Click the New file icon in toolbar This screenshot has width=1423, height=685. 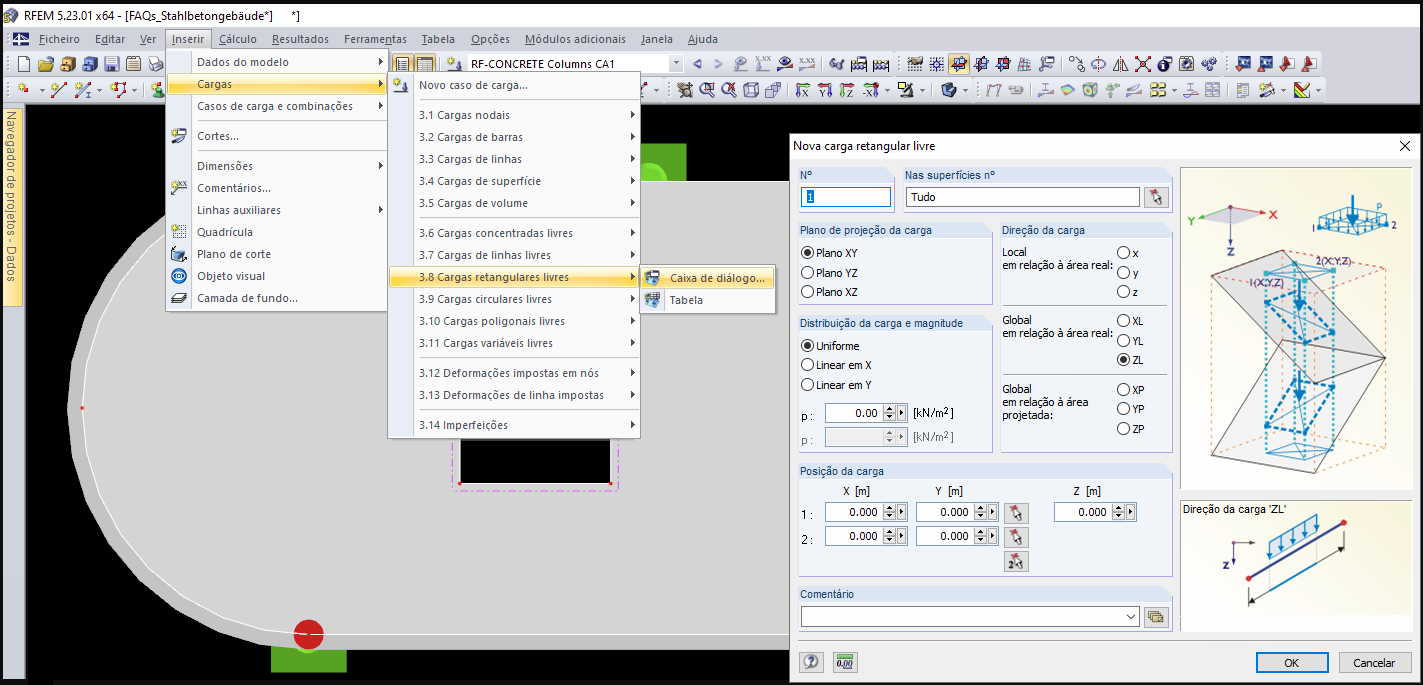click(x=23, y=64)
